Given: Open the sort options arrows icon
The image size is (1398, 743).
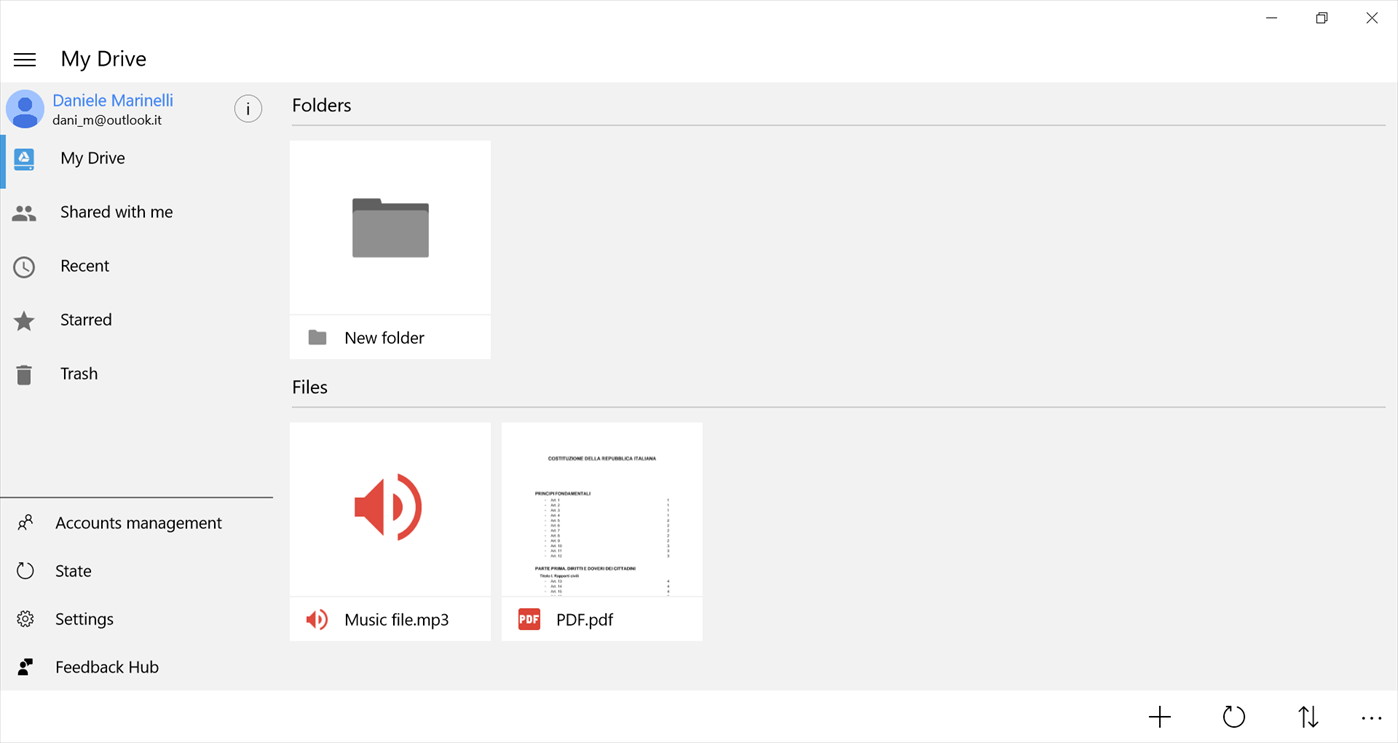Looking at the screenshot, I should pos(1308,717).
